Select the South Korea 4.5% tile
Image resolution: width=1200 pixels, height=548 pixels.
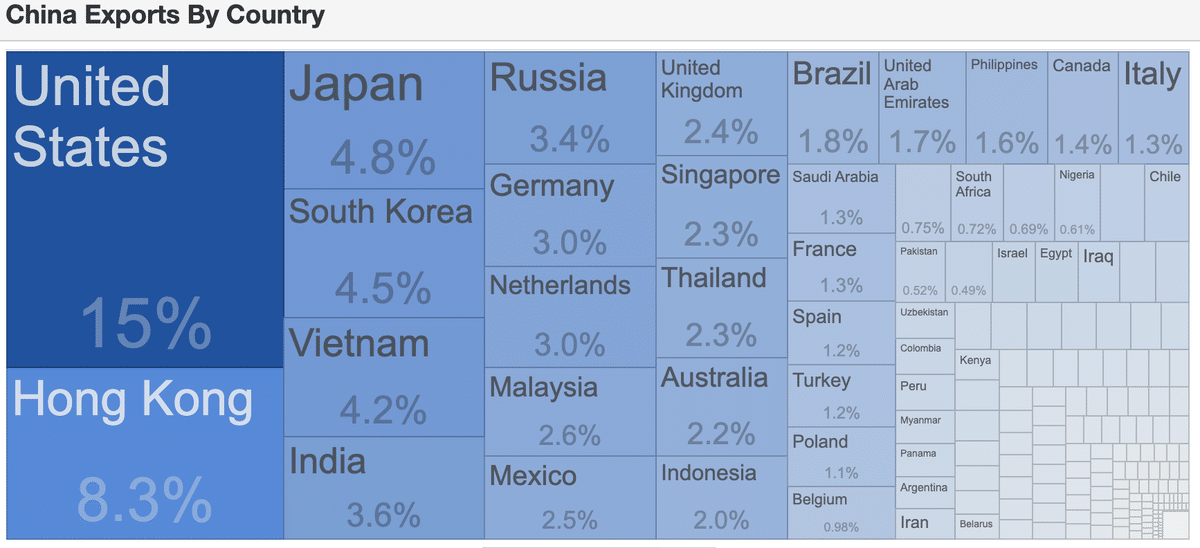[384, 253]
